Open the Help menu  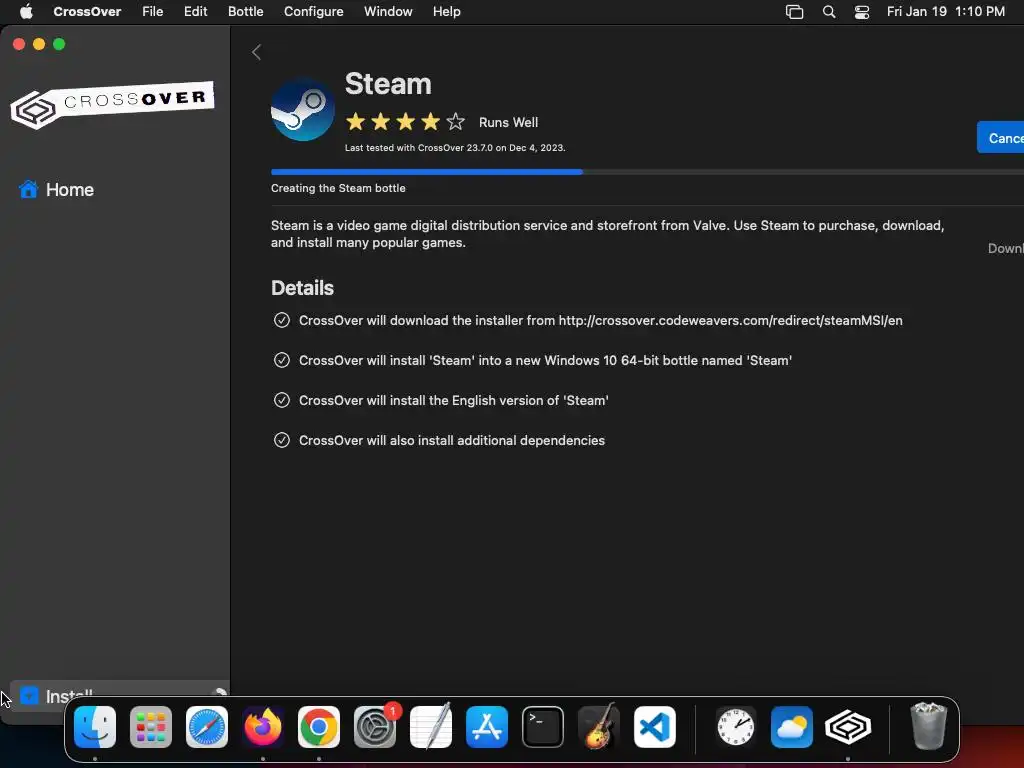[447, 12]
